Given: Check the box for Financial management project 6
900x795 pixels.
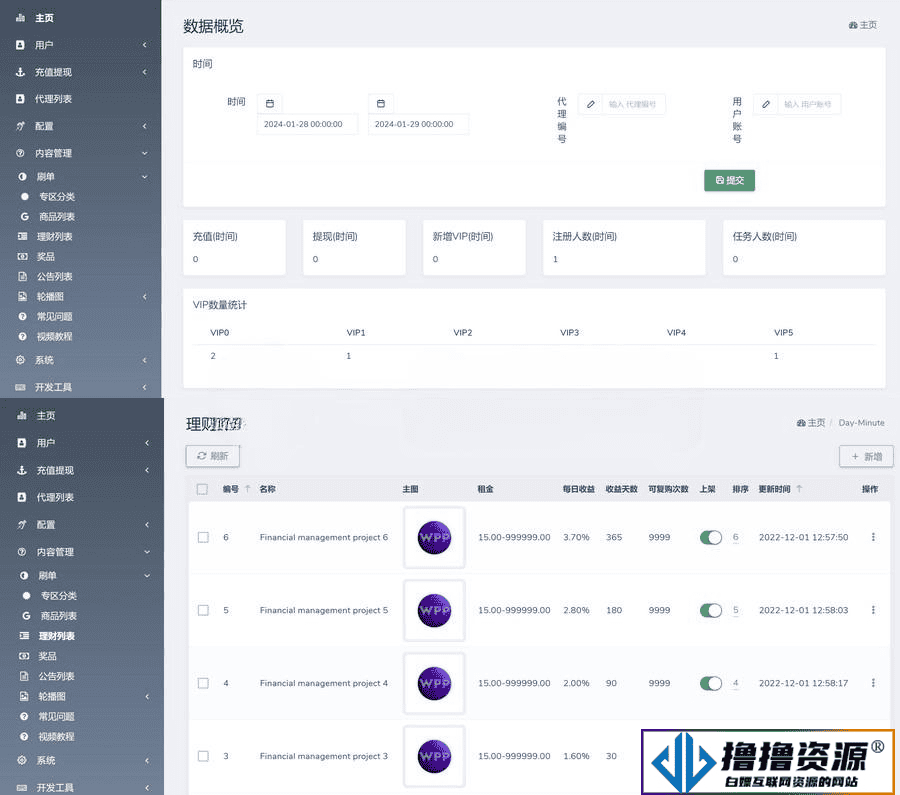Looking at the screenshot, I should pyautogui.click(x=203, y=537).
